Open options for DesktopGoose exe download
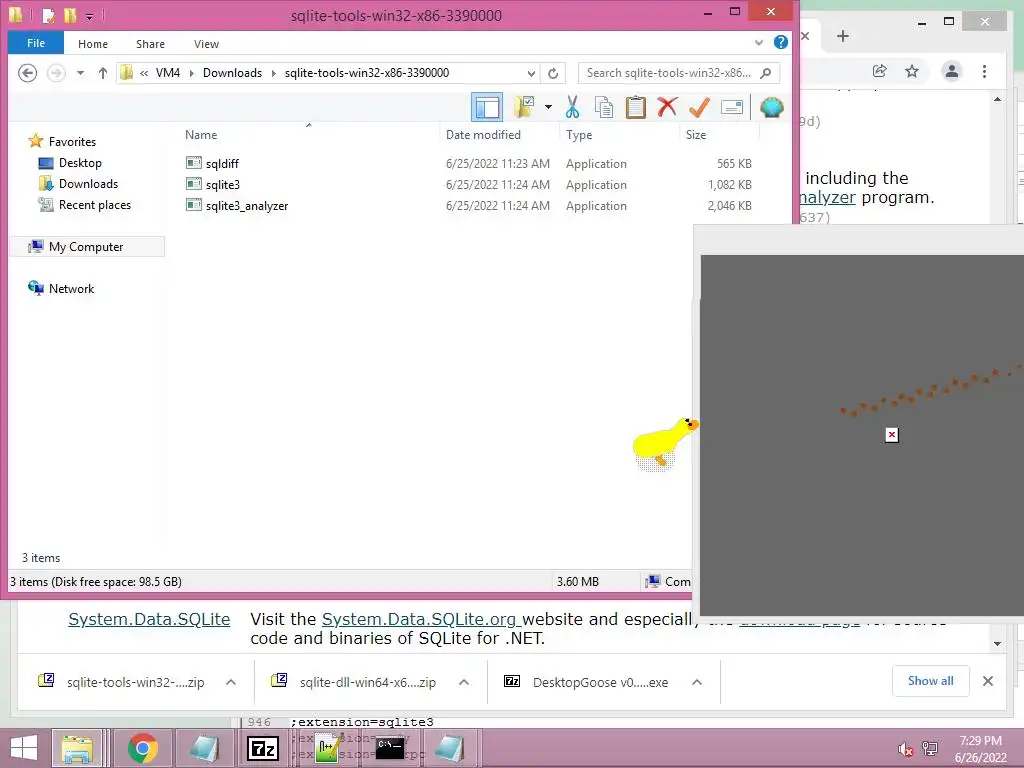1024x768 pixels. 697,682
